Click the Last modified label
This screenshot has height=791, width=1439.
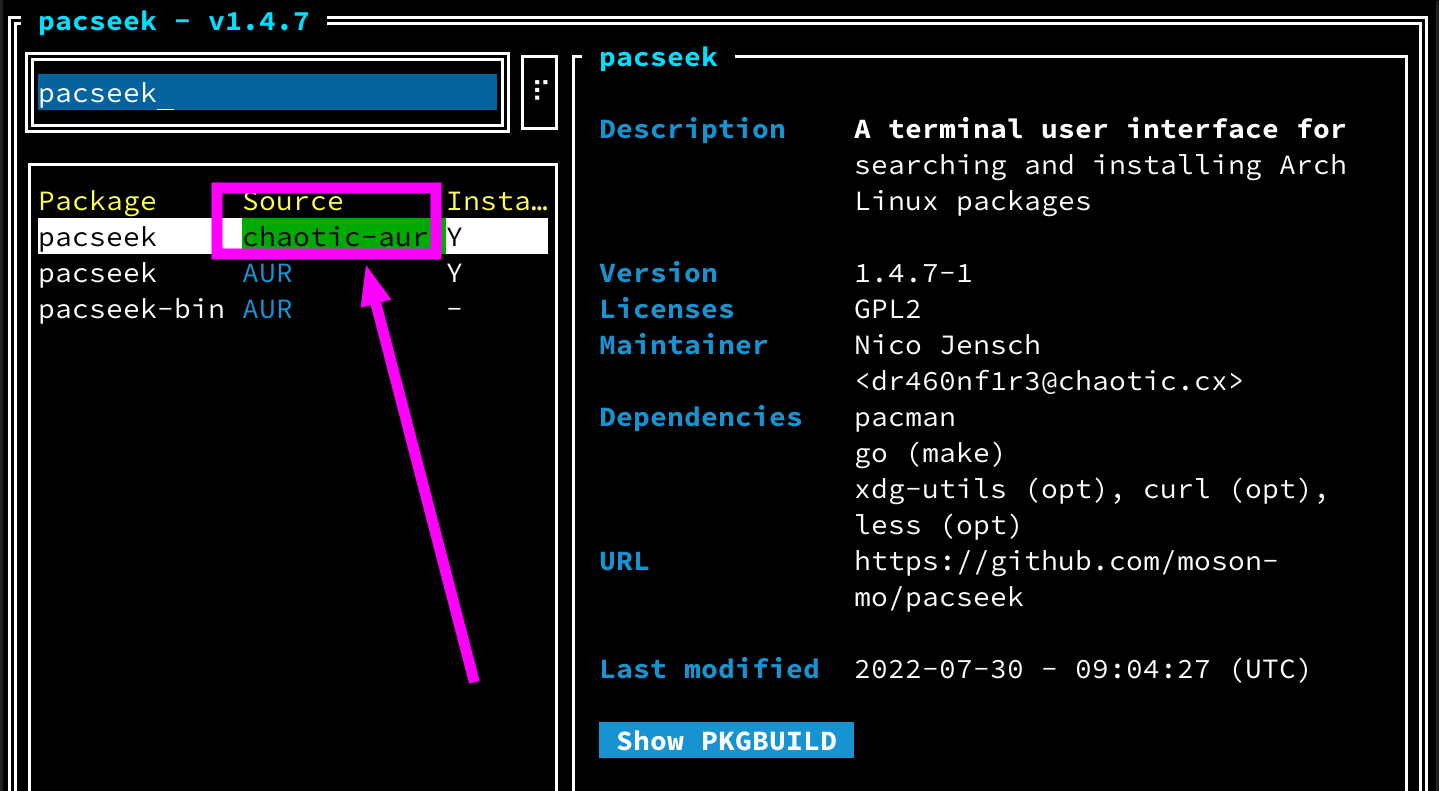click(709, 669)
